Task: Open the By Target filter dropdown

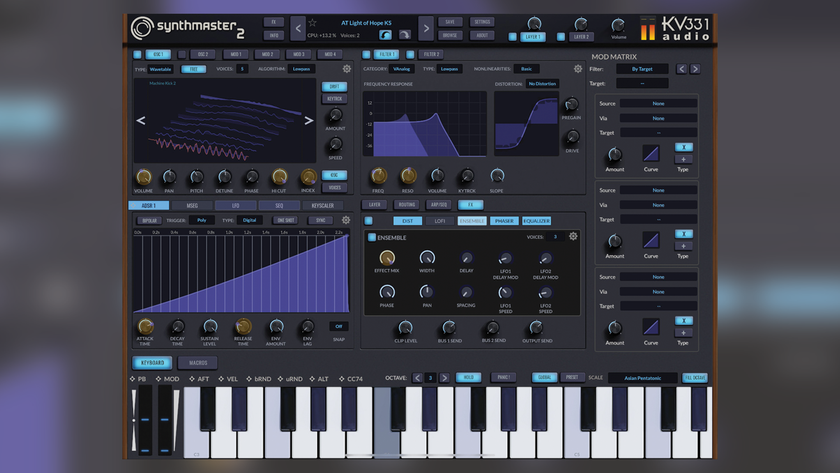Action: point(642,69)
